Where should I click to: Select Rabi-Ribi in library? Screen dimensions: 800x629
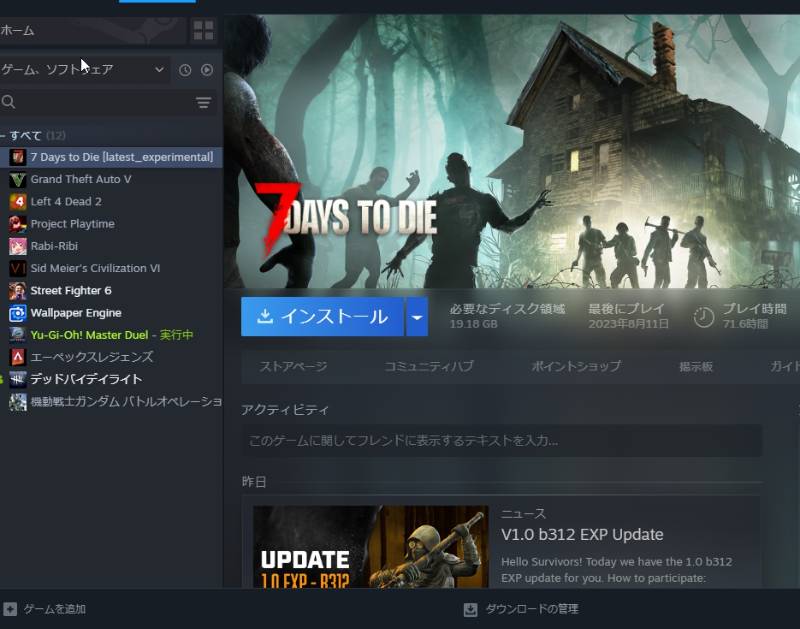coord(111,246)
